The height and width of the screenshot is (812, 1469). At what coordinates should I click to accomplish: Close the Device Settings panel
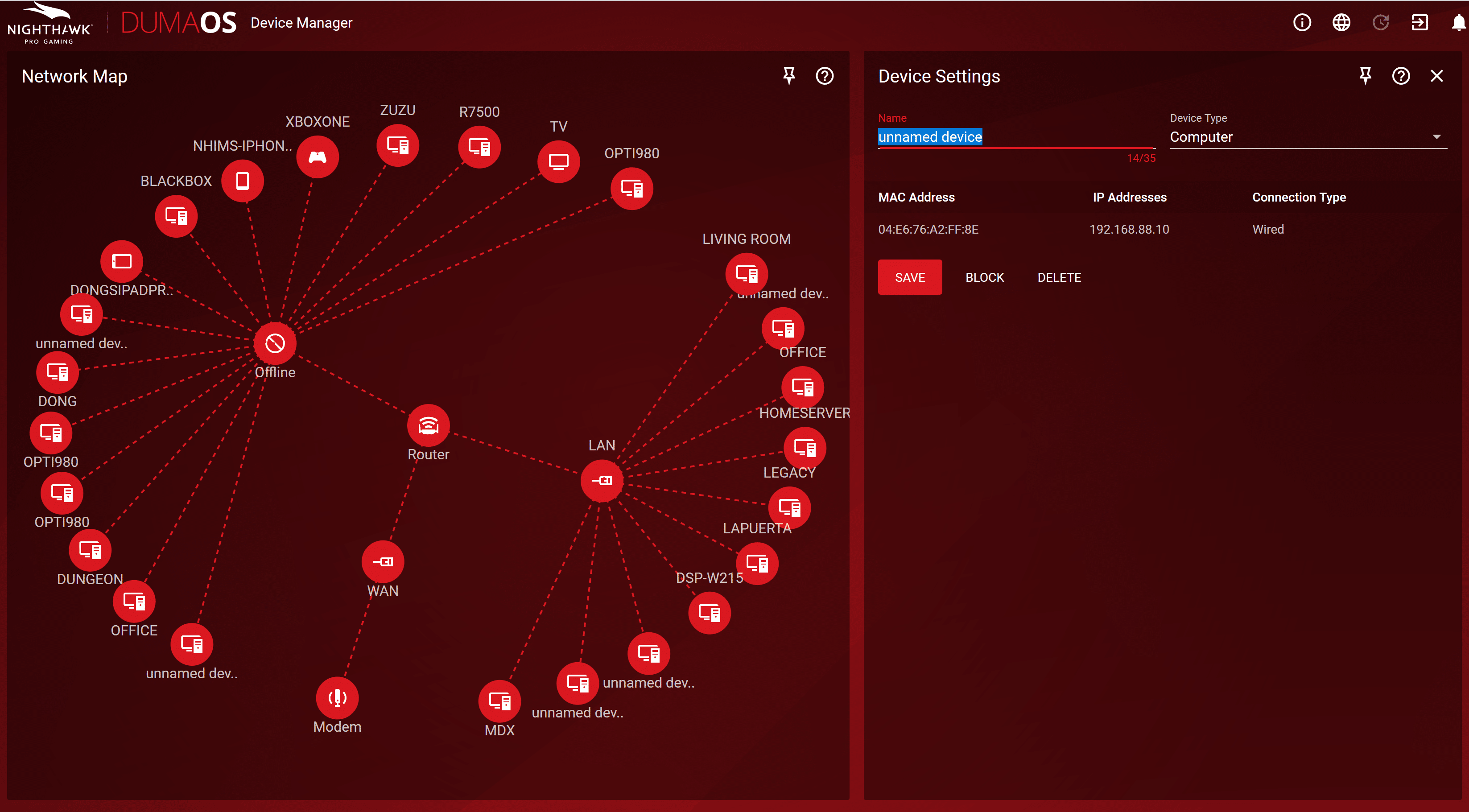[x=1436, y=76]
